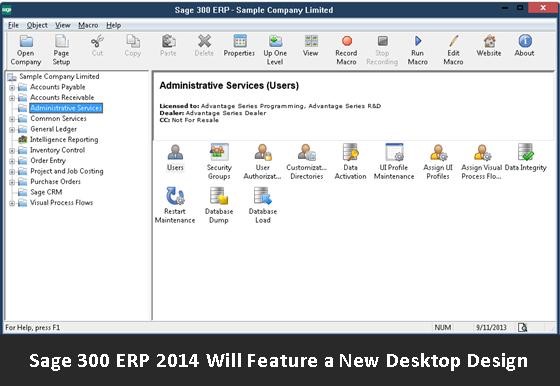
Task: Select Visual Process Flows in tree
Action: coord(61,203)
